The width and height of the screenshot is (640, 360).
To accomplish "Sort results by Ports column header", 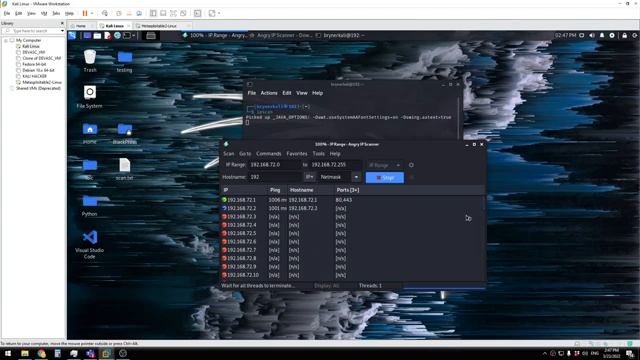I will coord(409,190).
